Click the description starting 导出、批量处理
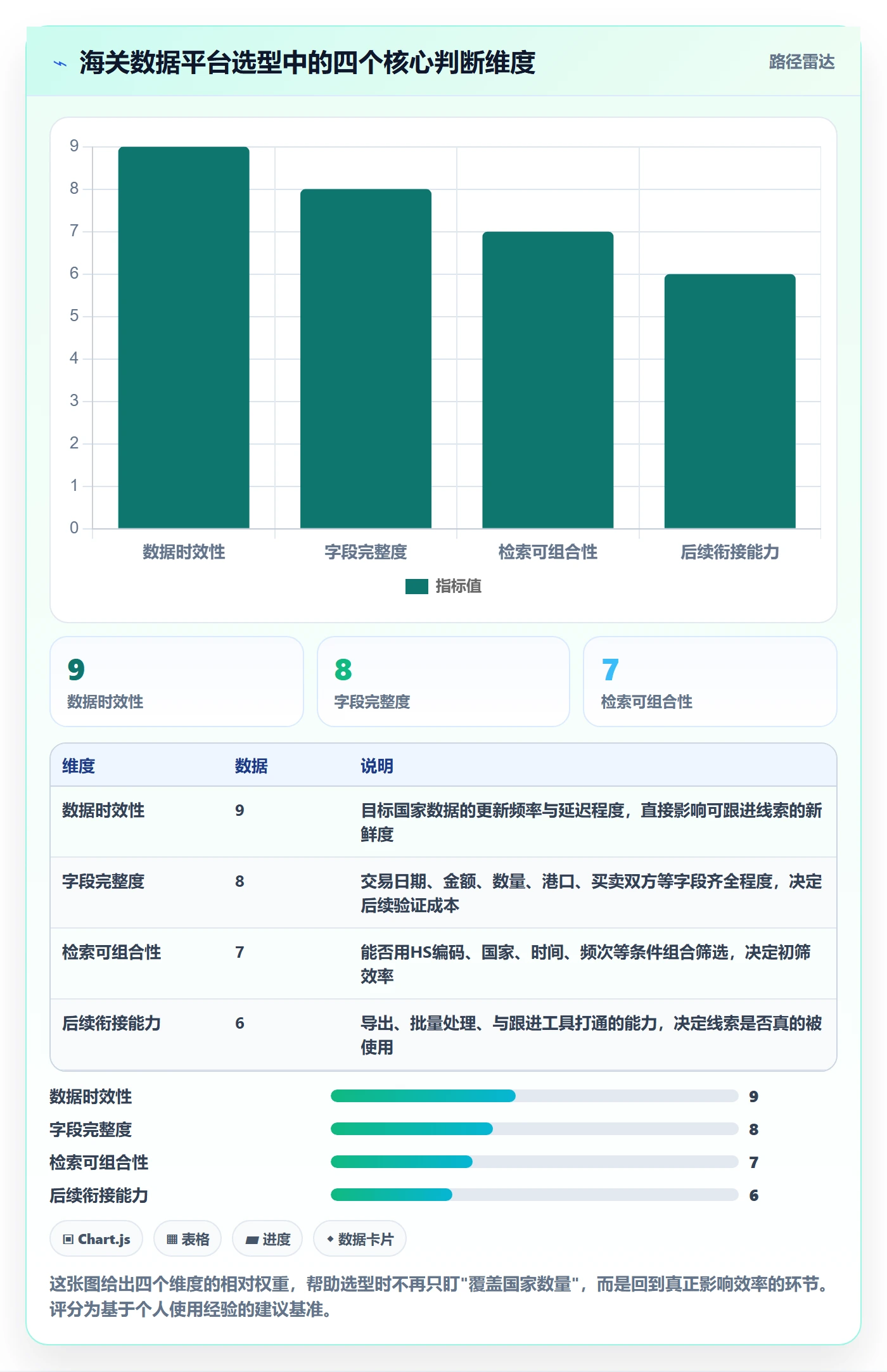This screenshot has width=887, height=1372. click(591, 1035)
